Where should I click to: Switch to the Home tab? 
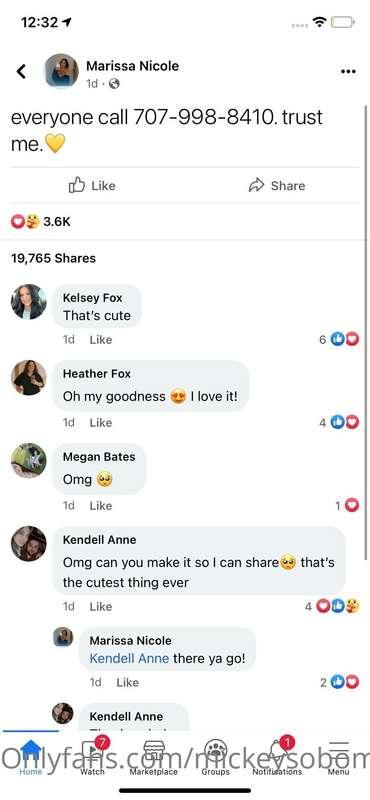pos(31,752)
